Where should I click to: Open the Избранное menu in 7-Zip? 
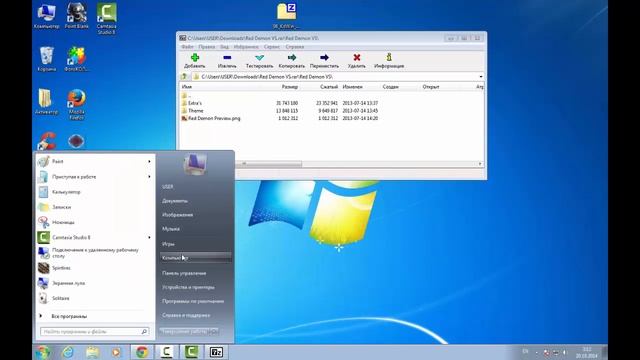pos(246,47)
